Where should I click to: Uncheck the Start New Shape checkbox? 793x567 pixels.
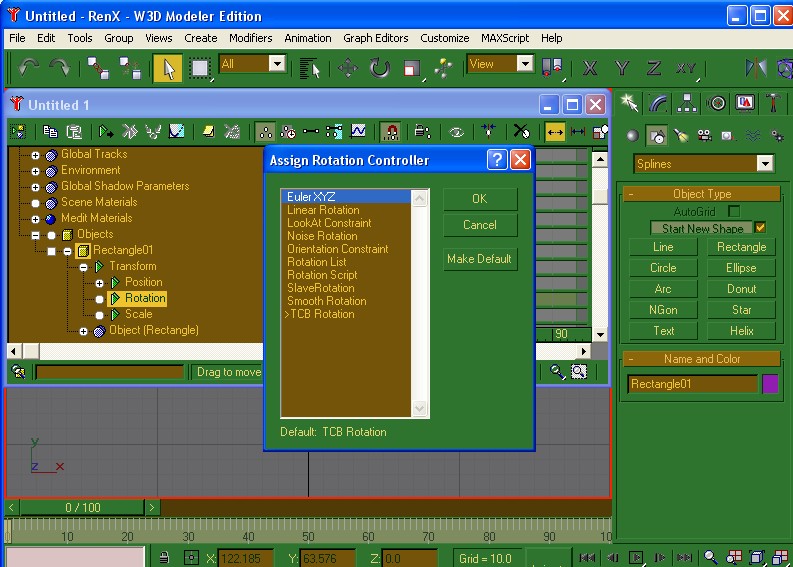click(x=760, y=228)
